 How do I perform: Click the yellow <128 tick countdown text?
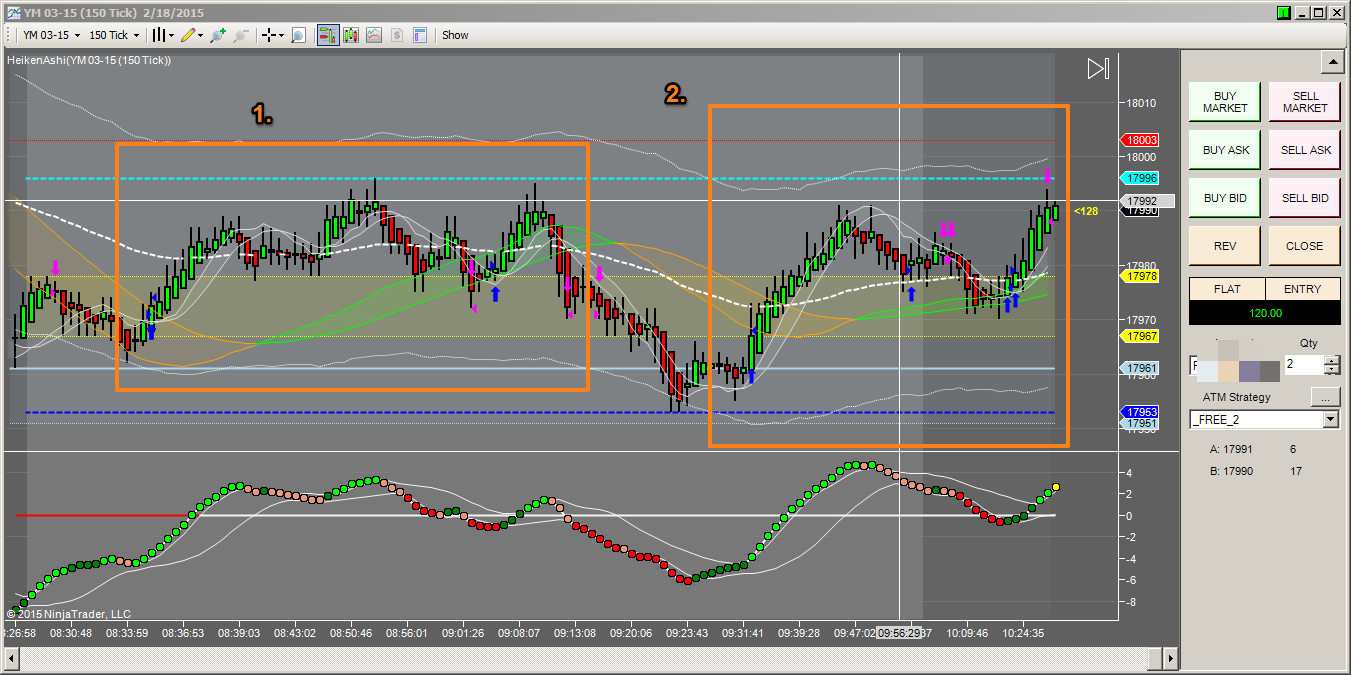click(1086, 211)
